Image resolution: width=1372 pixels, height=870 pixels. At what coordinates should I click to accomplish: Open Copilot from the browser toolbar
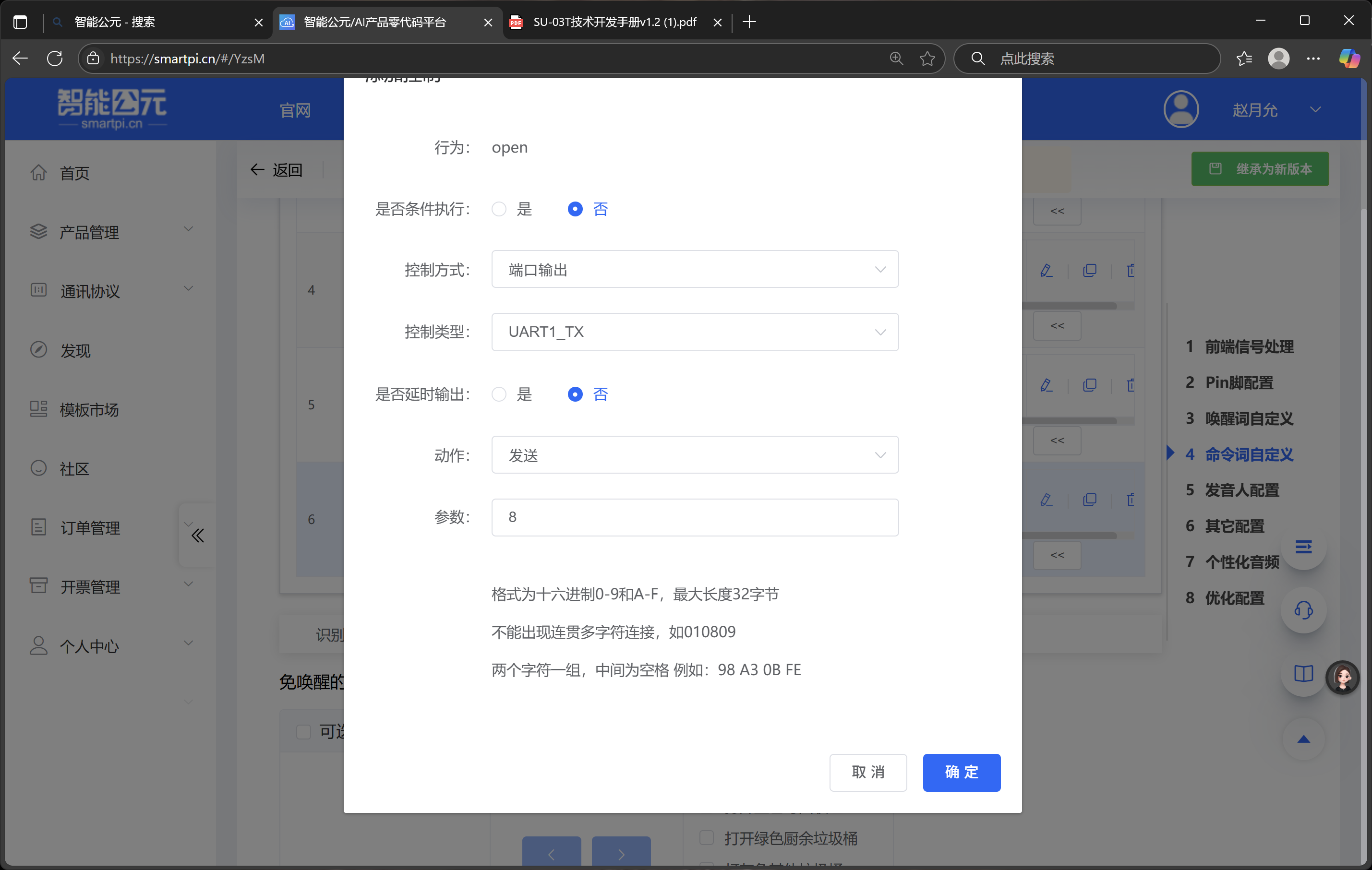pyautogui.click(x=1349, y=58)
